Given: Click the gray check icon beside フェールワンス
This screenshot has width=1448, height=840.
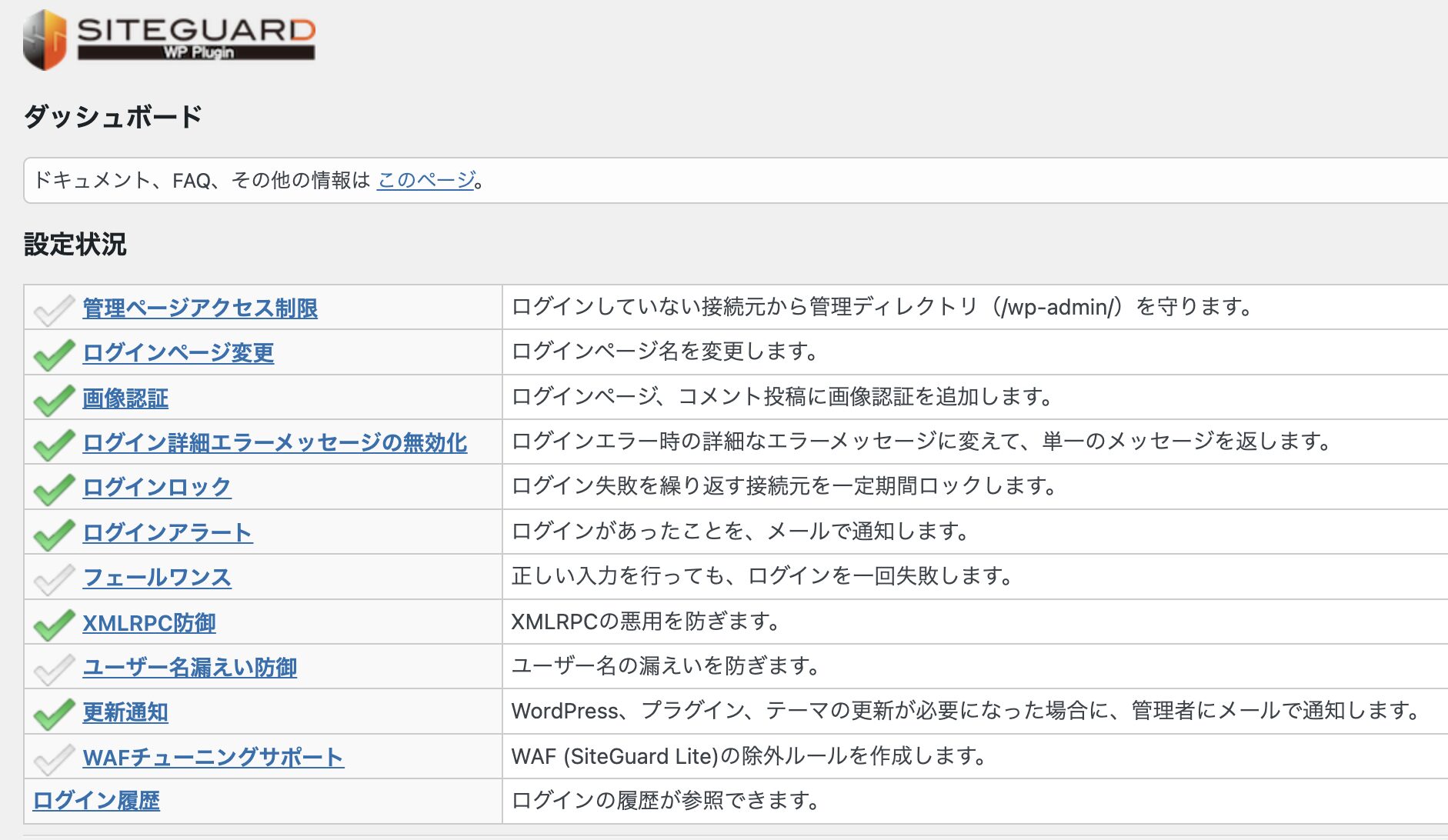Looking at the screenshot, I should click(x=52, y=577).
